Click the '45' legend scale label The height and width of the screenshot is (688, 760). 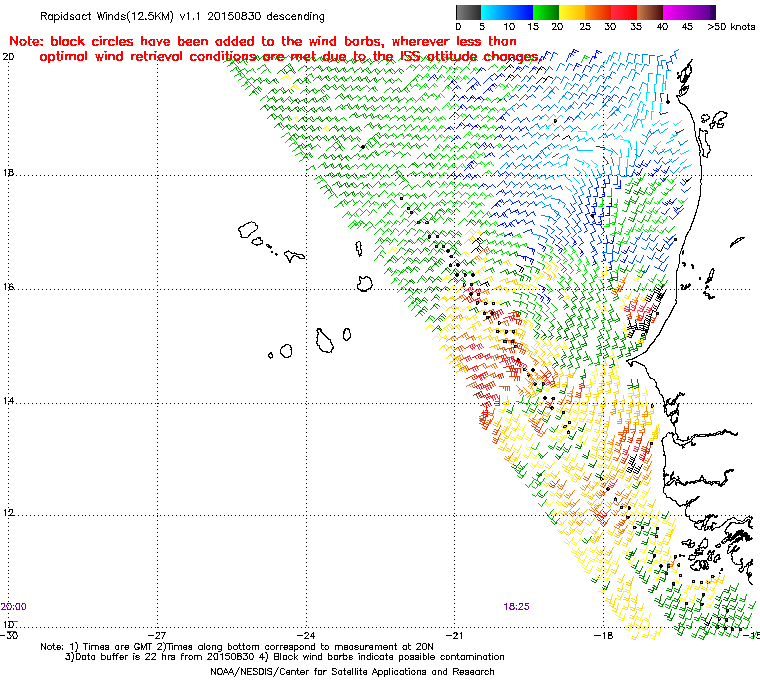(687, 27)
